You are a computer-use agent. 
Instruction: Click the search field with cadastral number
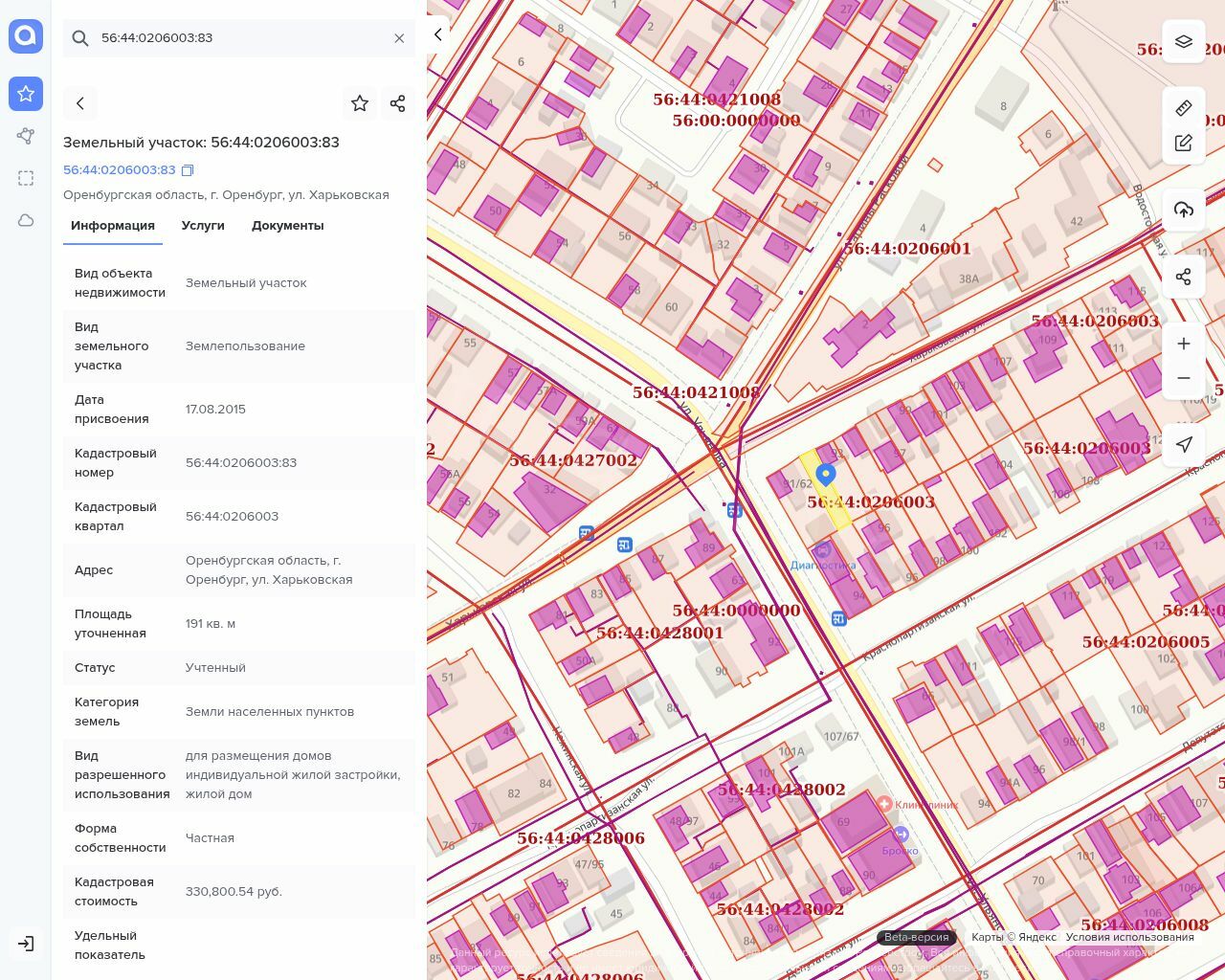point(239,38)
